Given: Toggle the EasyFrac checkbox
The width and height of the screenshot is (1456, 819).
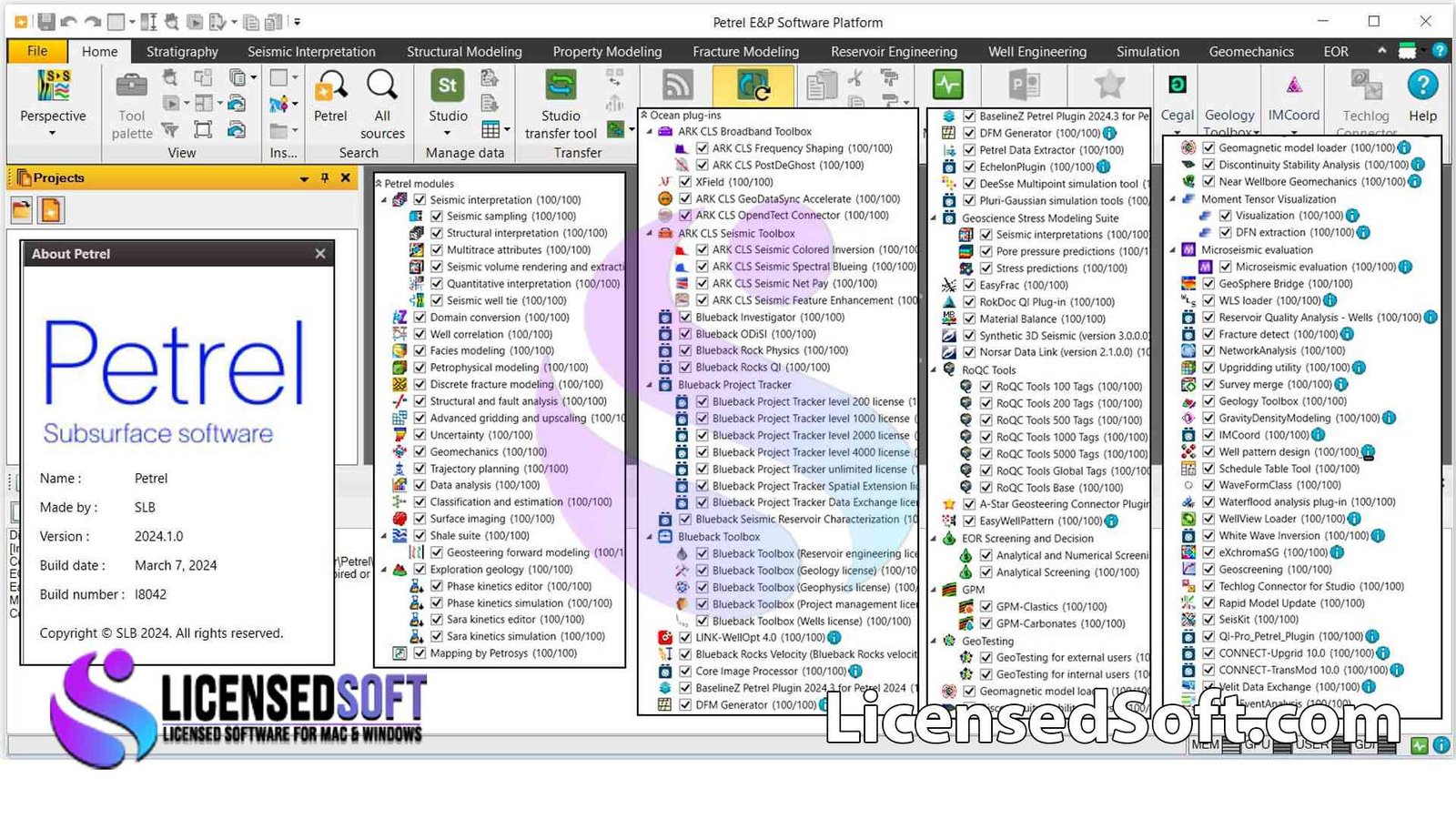Looking at the screenshot, I should (x=969, y=285).
